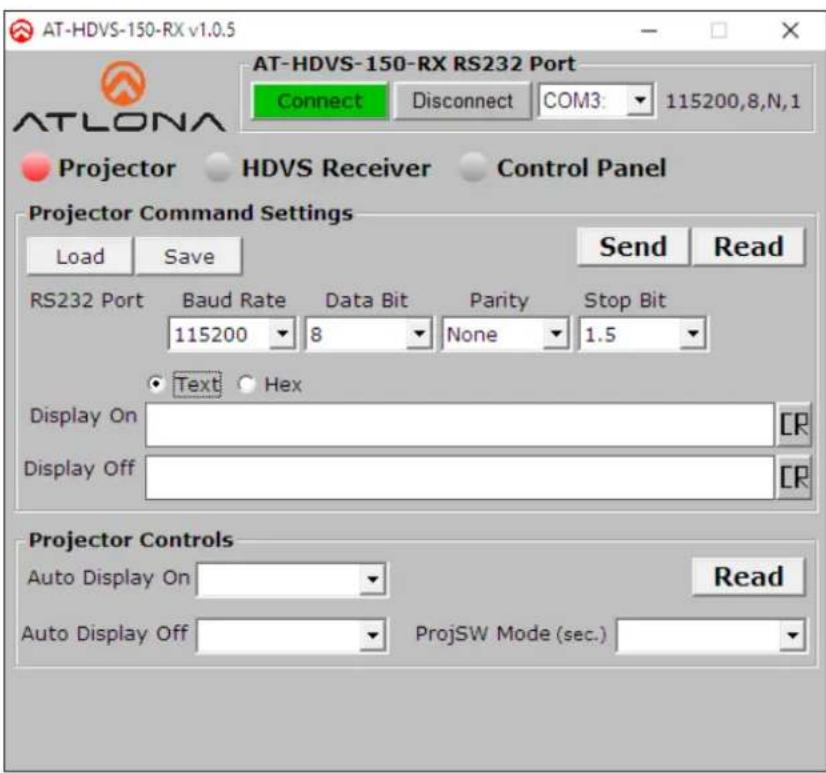
Task: Click CR button beside Display Off field
Action: (794, 477)
